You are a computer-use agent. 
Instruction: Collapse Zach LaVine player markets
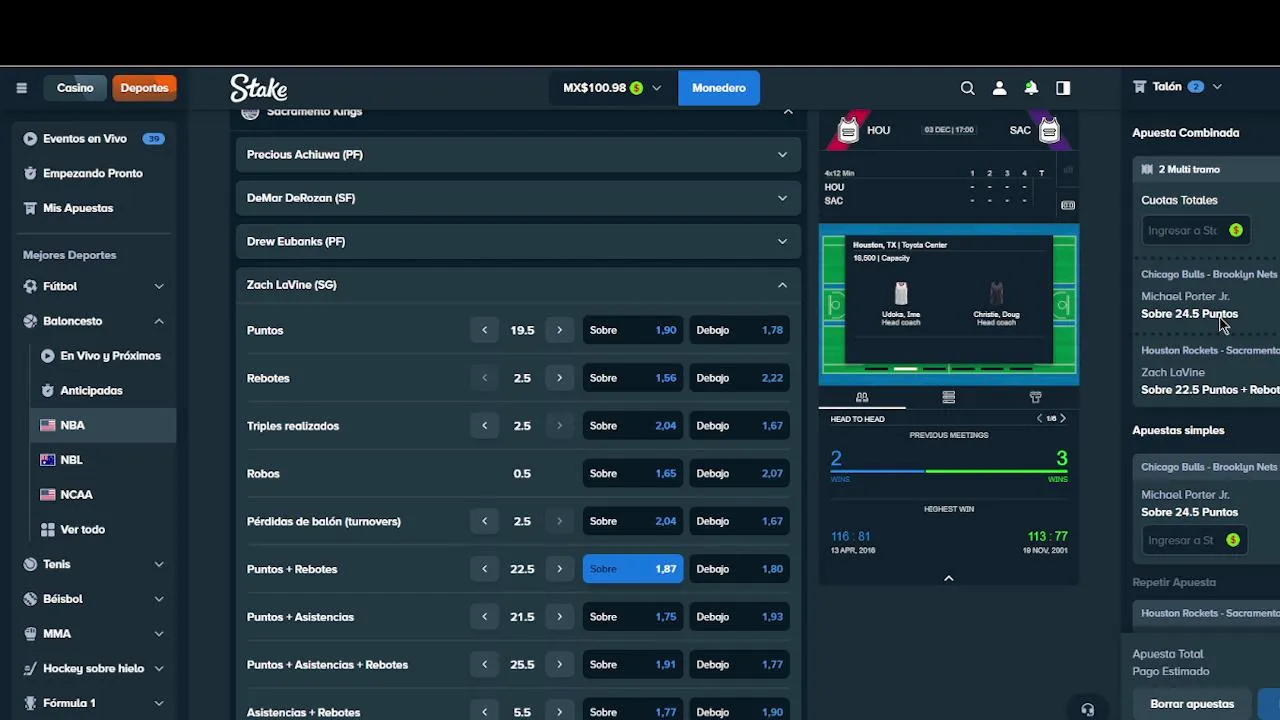coord(519,285)
